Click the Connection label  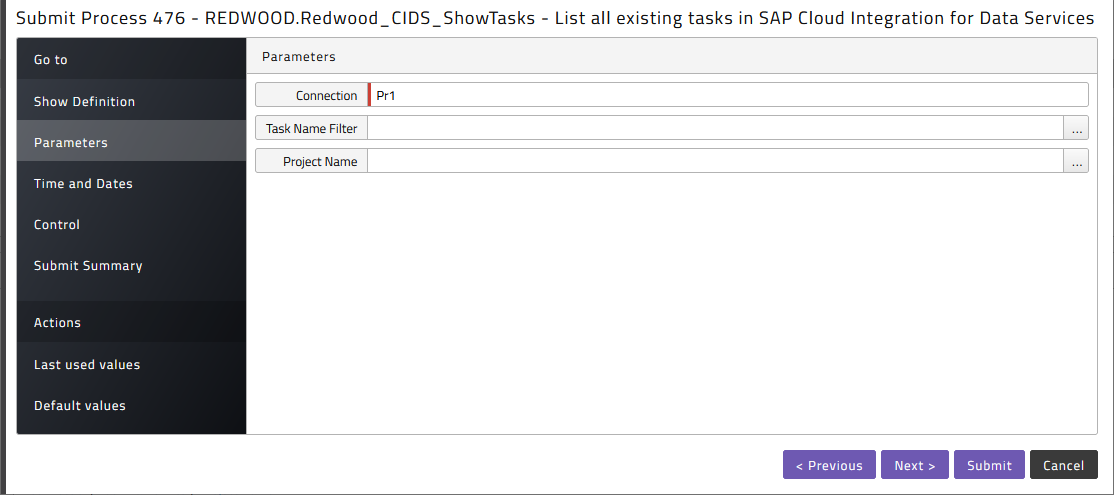tap(311, 95)
